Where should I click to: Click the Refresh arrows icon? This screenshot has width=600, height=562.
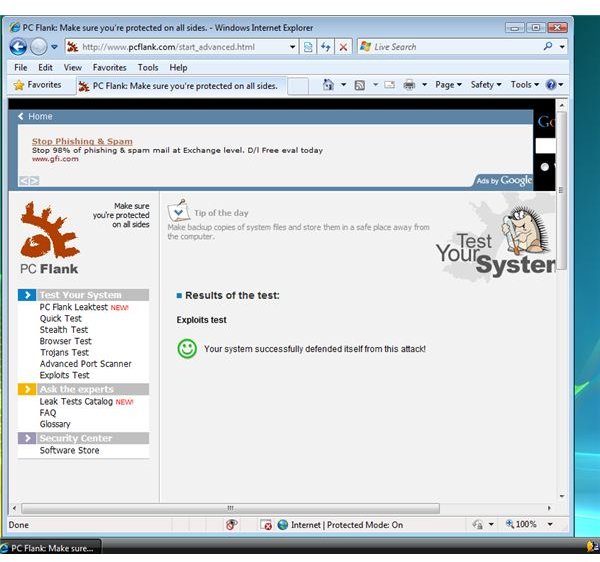click(x=326, y=47)
